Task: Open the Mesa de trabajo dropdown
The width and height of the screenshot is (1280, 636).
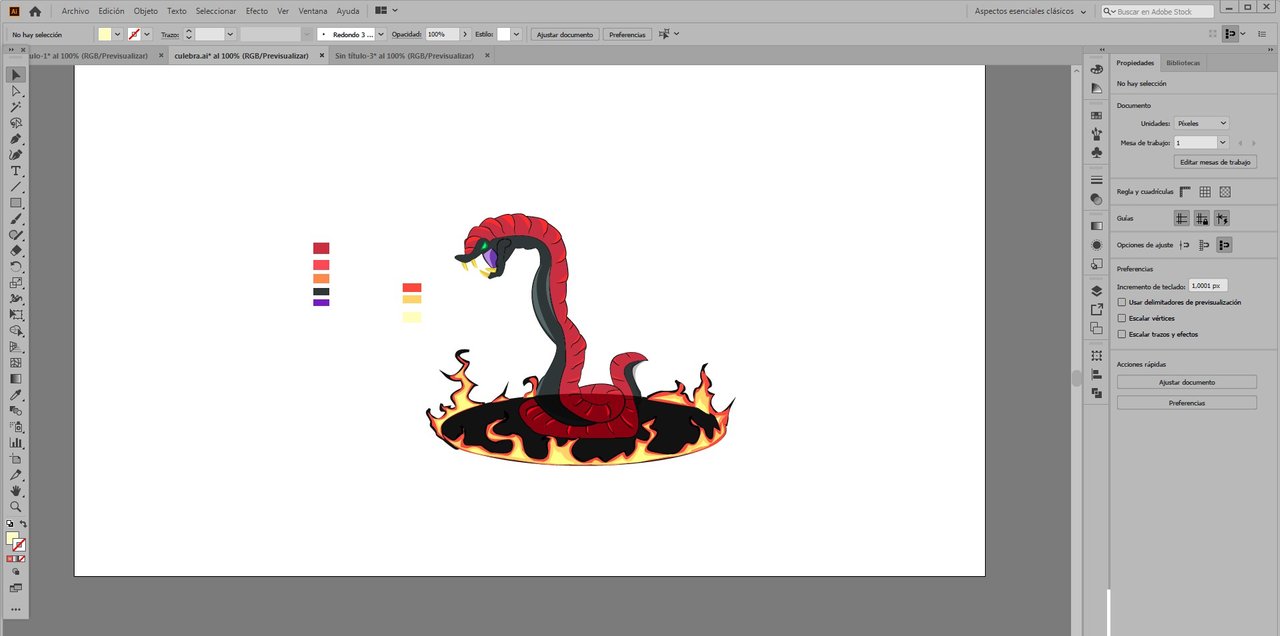Action: pos(1222,143)
